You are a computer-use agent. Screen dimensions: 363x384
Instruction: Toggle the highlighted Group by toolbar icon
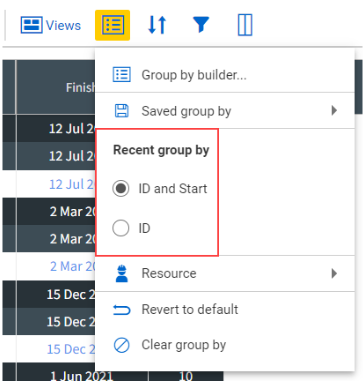112,25
